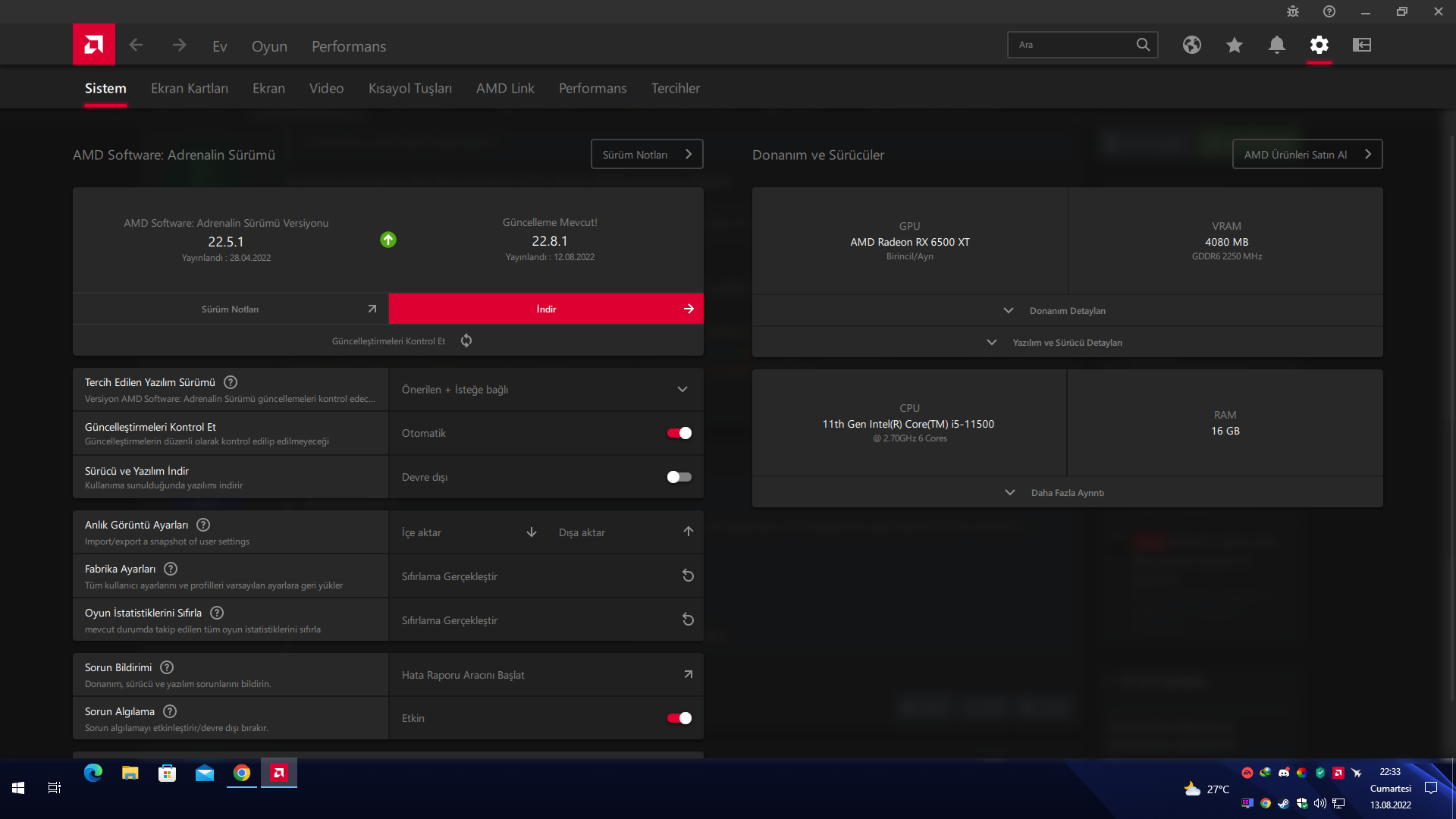
Task: Expand Donanım Detayları section
Action: pos(1066,311)
